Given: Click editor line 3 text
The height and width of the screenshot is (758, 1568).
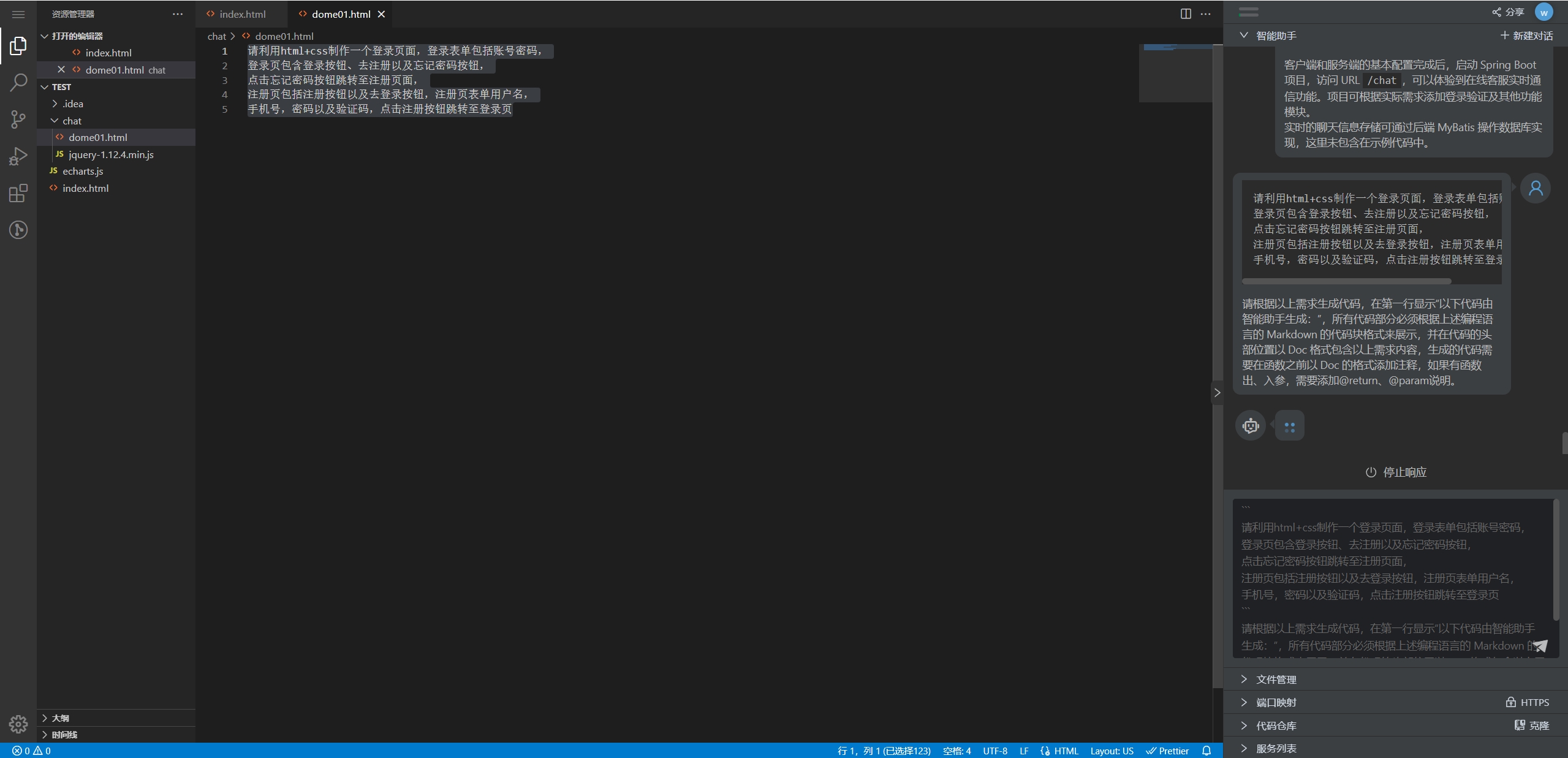Looking at the screenshot, I should pyautogui.click(x=333, y=80).
